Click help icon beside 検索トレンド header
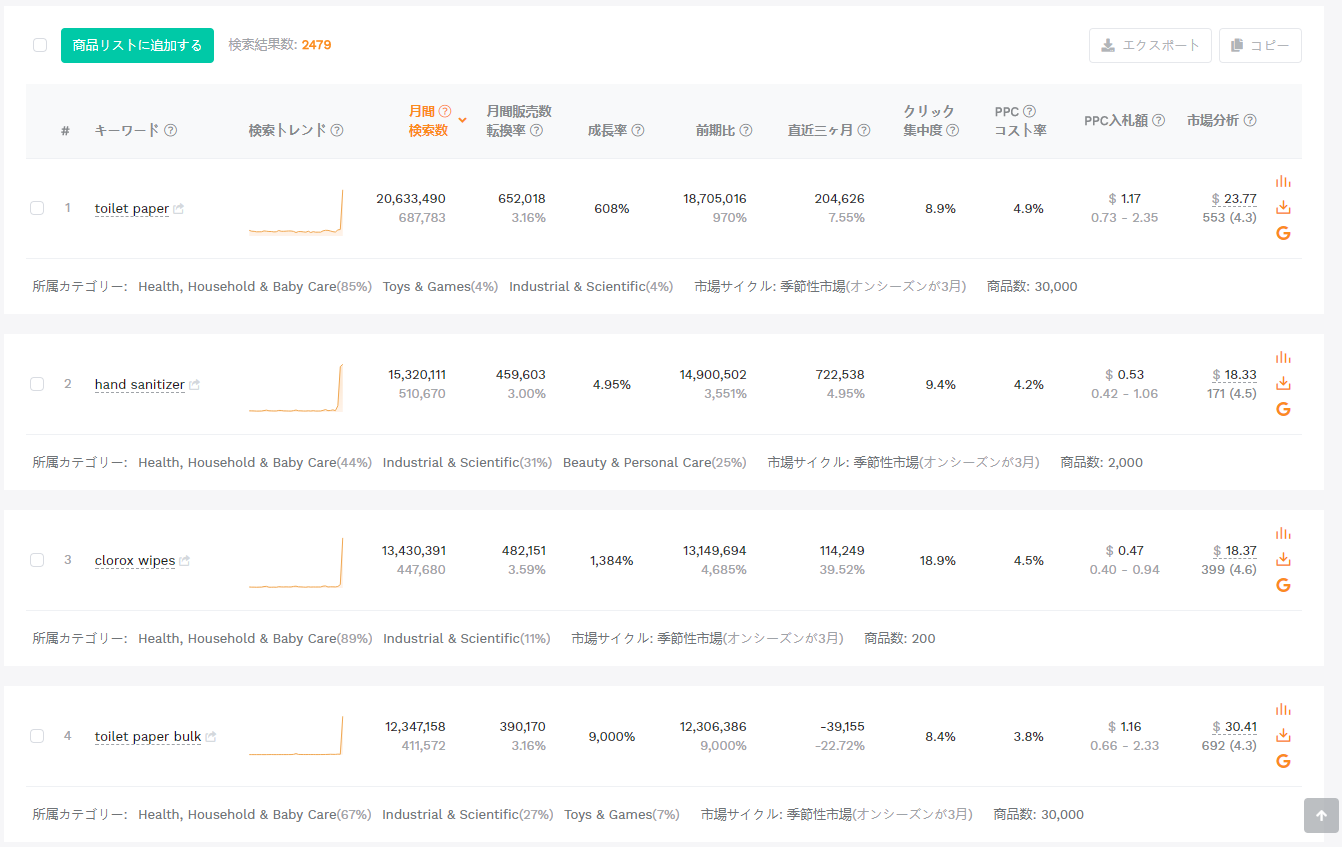The image size is (1342, 847). click(337, 130)
